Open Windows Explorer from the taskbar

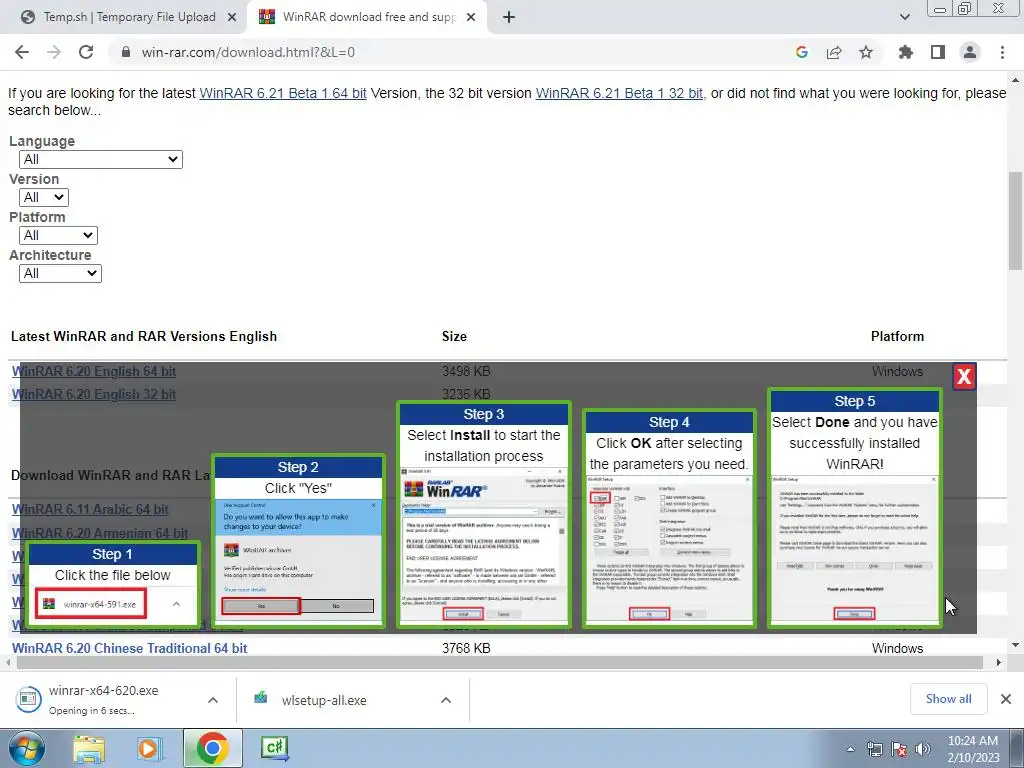click(89, 748)
